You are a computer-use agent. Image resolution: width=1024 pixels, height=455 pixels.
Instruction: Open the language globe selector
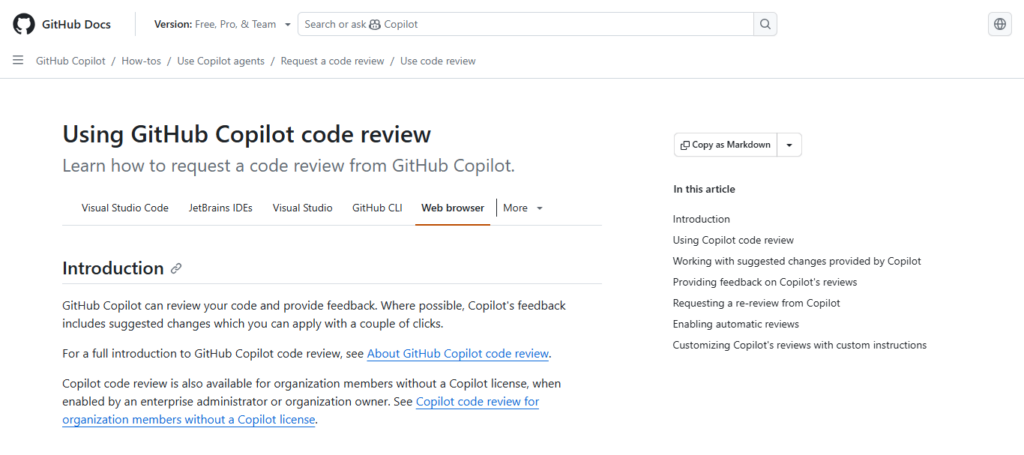point(1000,24)
